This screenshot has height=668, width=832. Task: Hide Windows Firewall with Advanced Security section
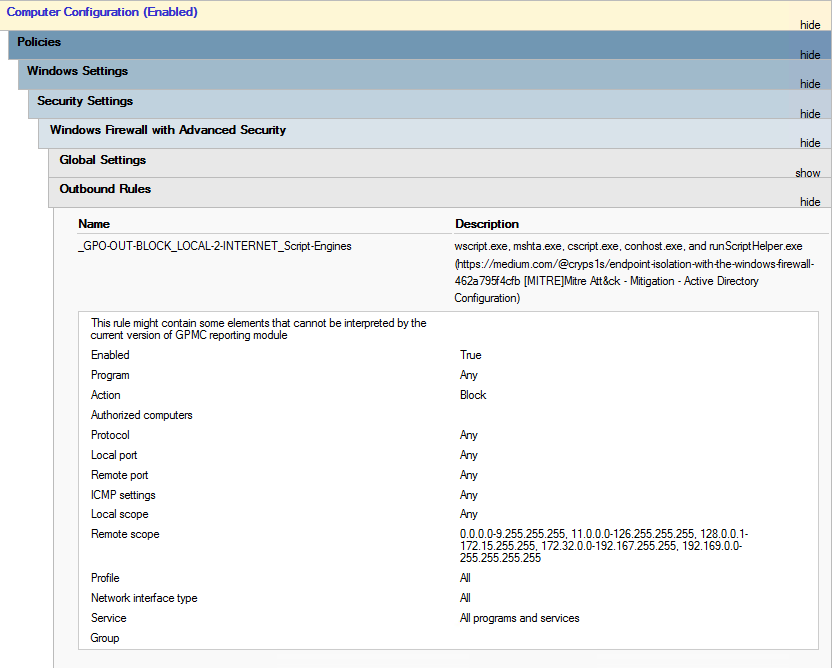tap(810, 143)
